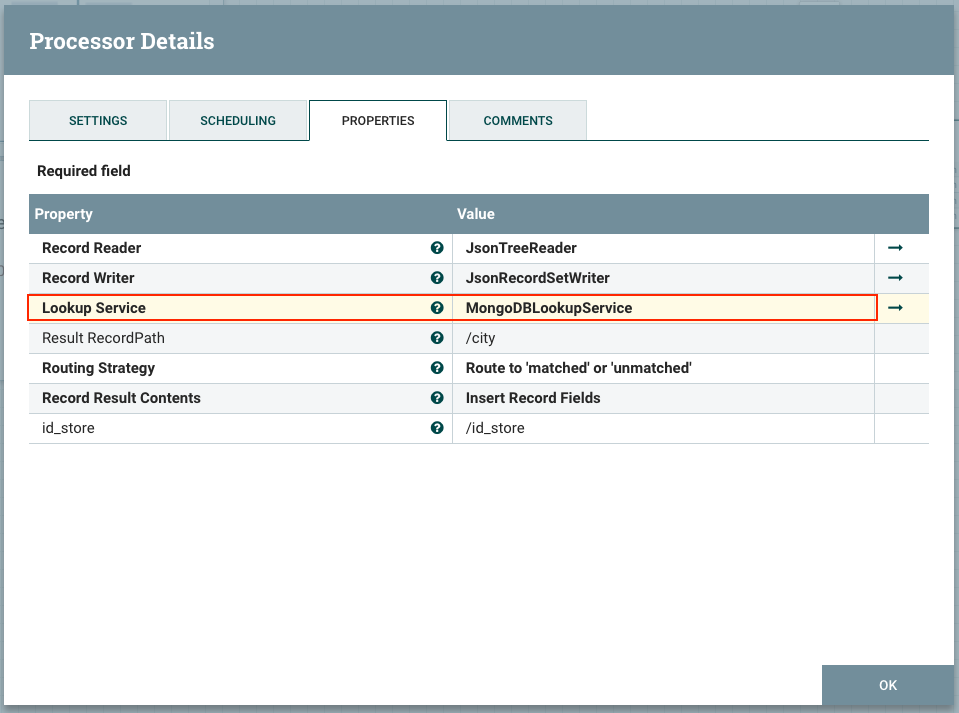The height and width of the screenshot is (713, 959).
Task: Click the JsonRecordSetWriter value cell
Action: pyautogui.click(x=664, y=278)
